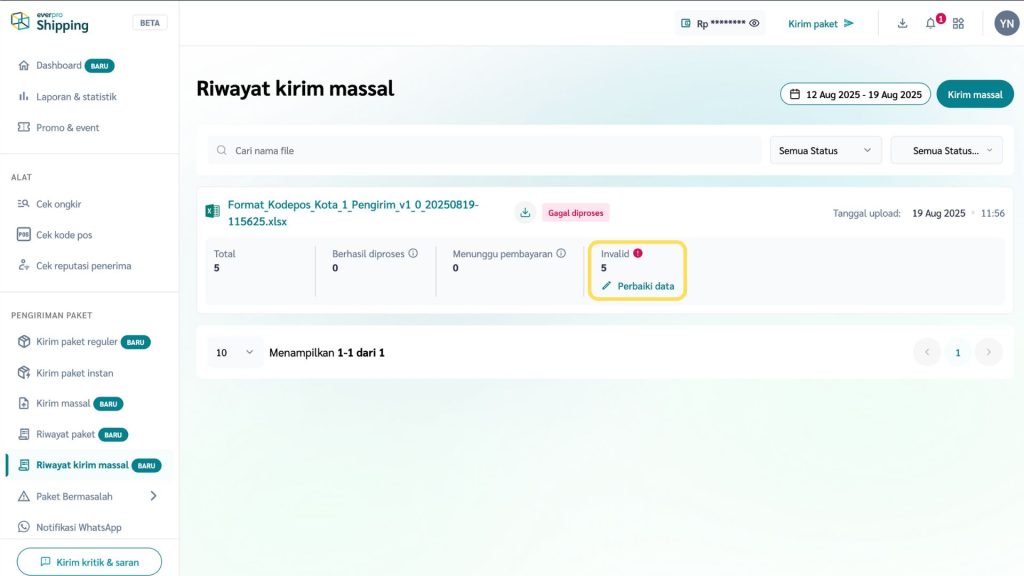The width and height of the screenshot is (1024, 576).
Task: Open the apps grid icon in header
Action: tap(958, 23)
